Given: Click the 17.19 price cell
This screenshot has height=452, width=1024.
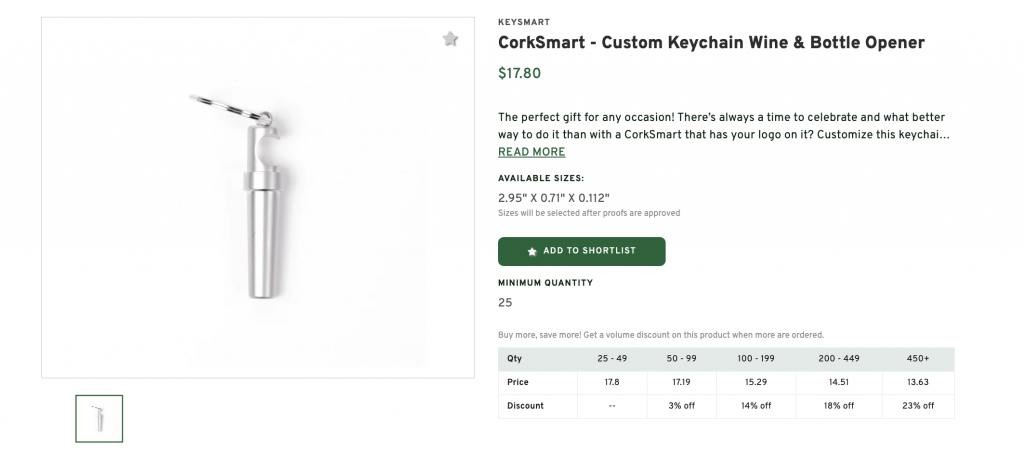Looking at the screenshot, I should click(x=681, y=382).
